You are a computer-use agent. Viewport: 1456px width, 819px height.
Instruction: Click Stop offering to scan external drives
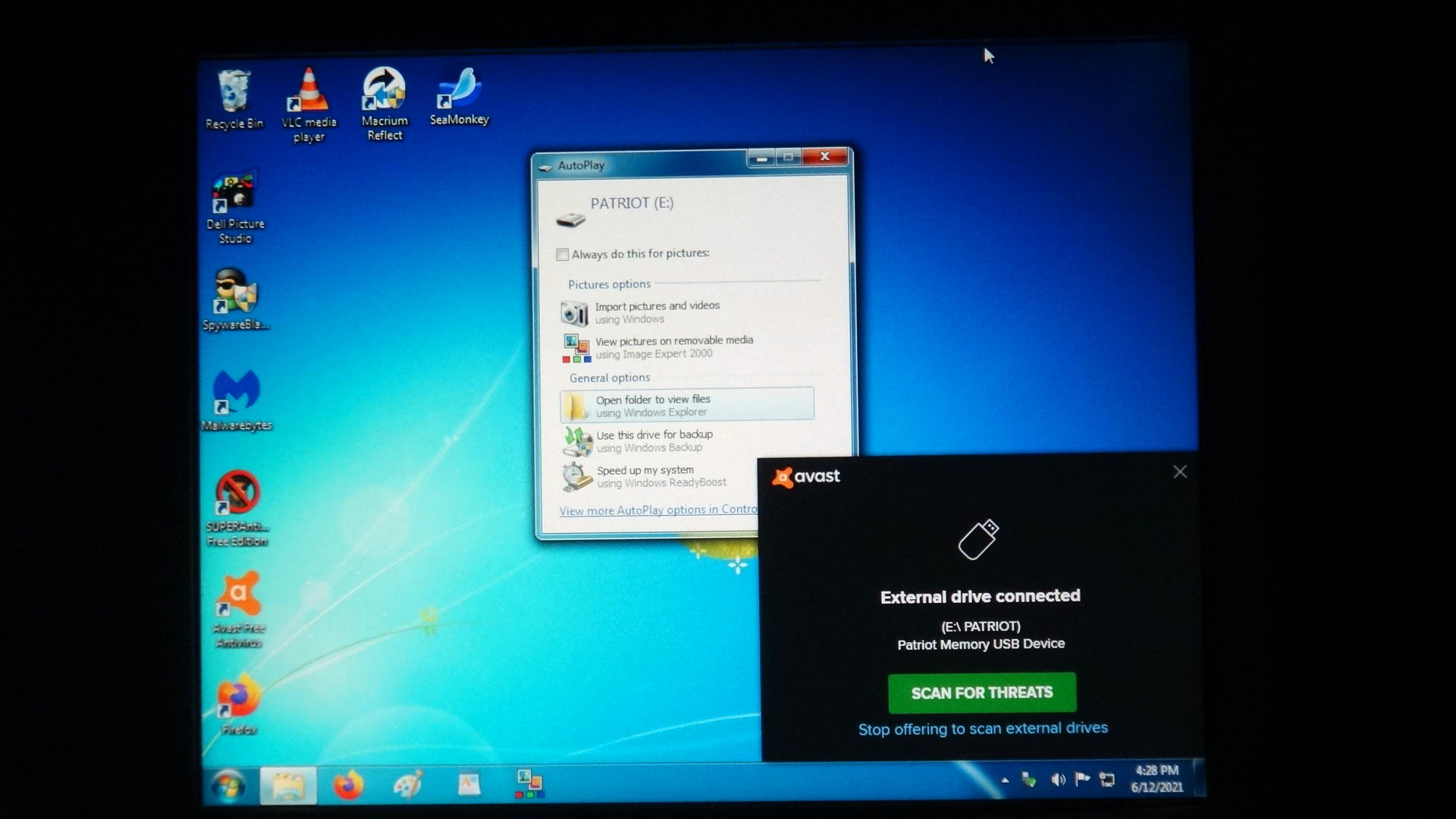(x=983, y=729)
